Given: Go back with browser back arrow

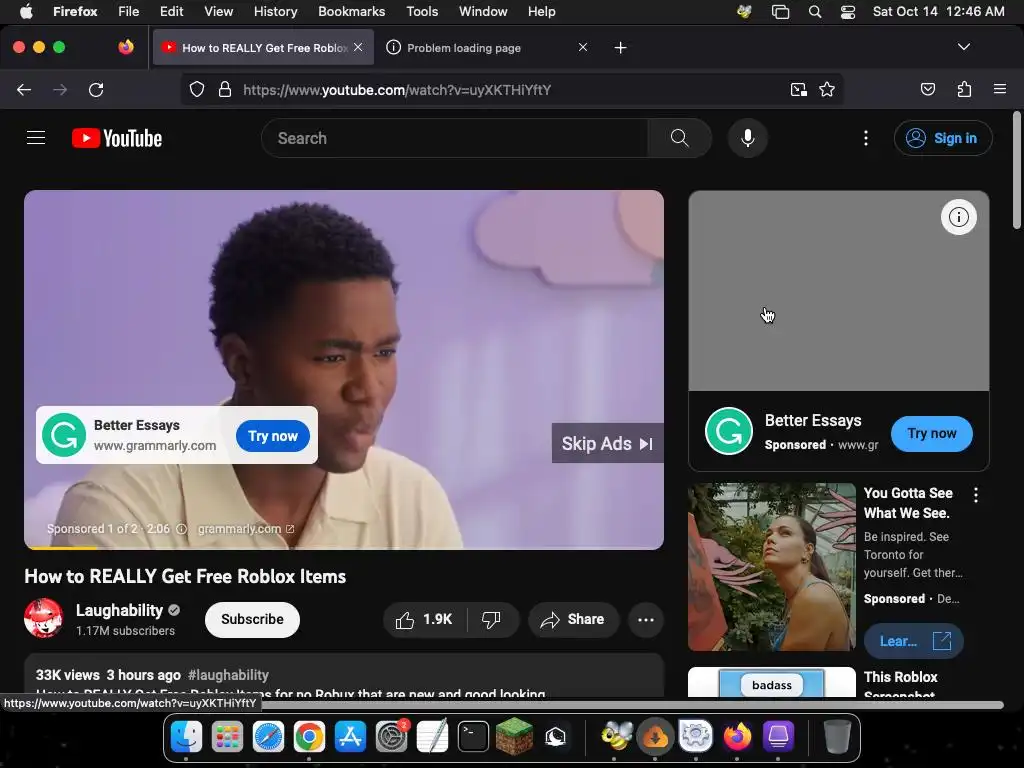Looking at the screenshot, I should coord(24,90).
